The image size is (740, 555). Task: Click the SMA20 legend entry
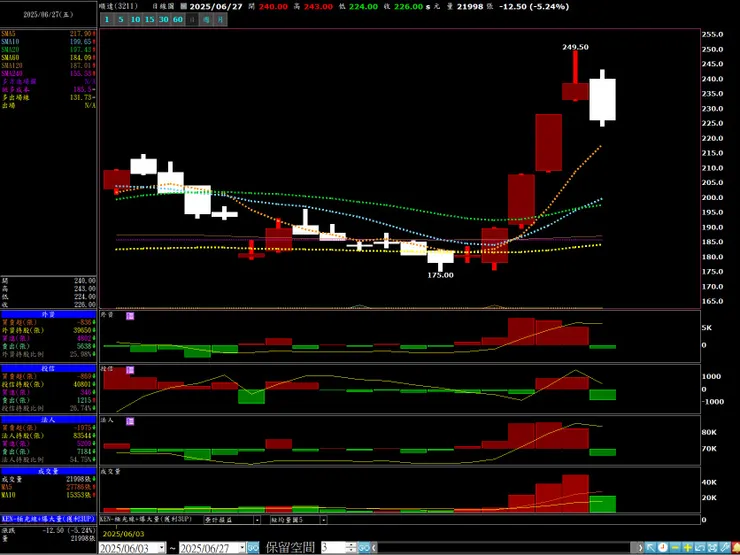coord(49,50)
